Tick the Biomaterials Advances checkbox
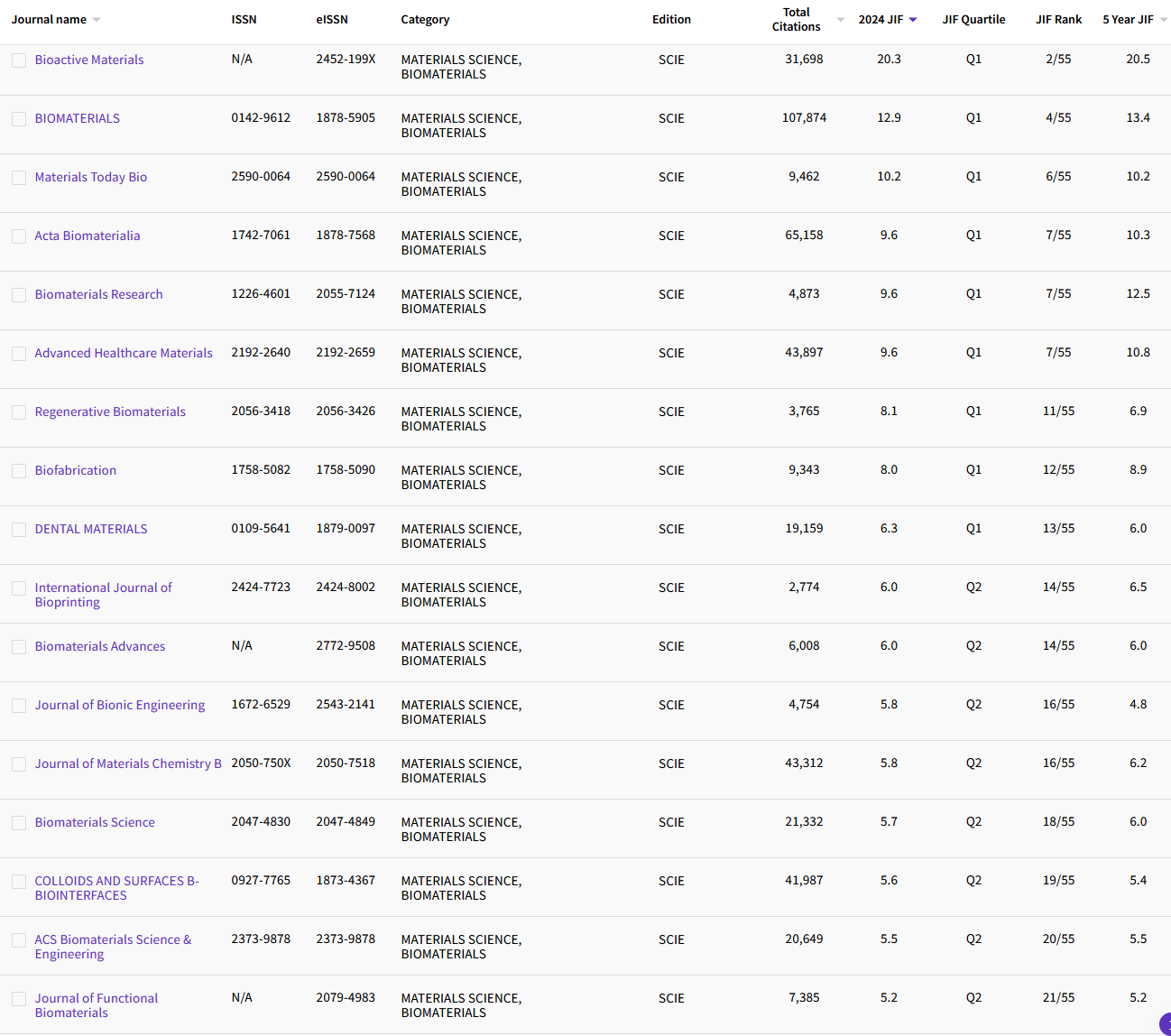 pos(19,646)
